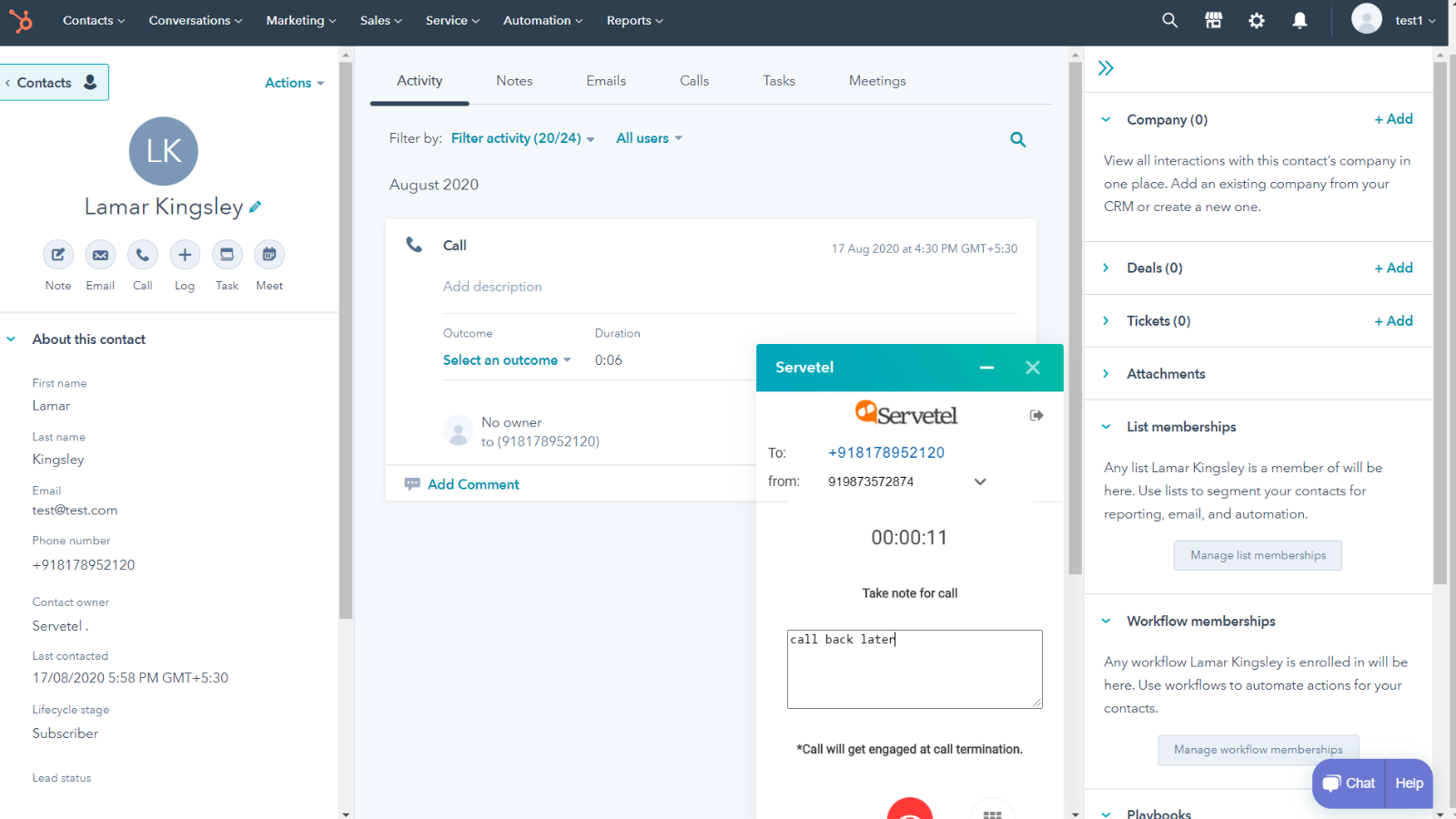The width and height of the screenshot is (1456, 819).
Task: Add a ticket via + Add
Action: coord(1393,320)
